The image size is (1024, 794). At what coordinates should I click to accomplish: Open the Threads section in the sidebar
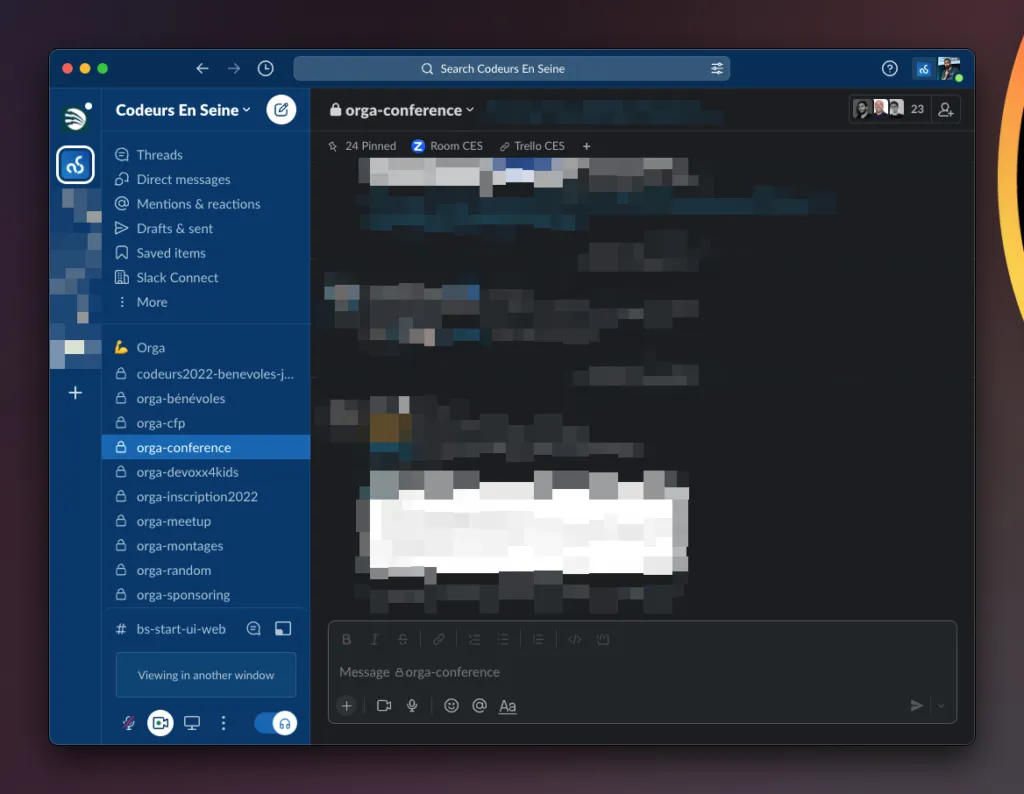pyautogui.click(x=162, y=154)
